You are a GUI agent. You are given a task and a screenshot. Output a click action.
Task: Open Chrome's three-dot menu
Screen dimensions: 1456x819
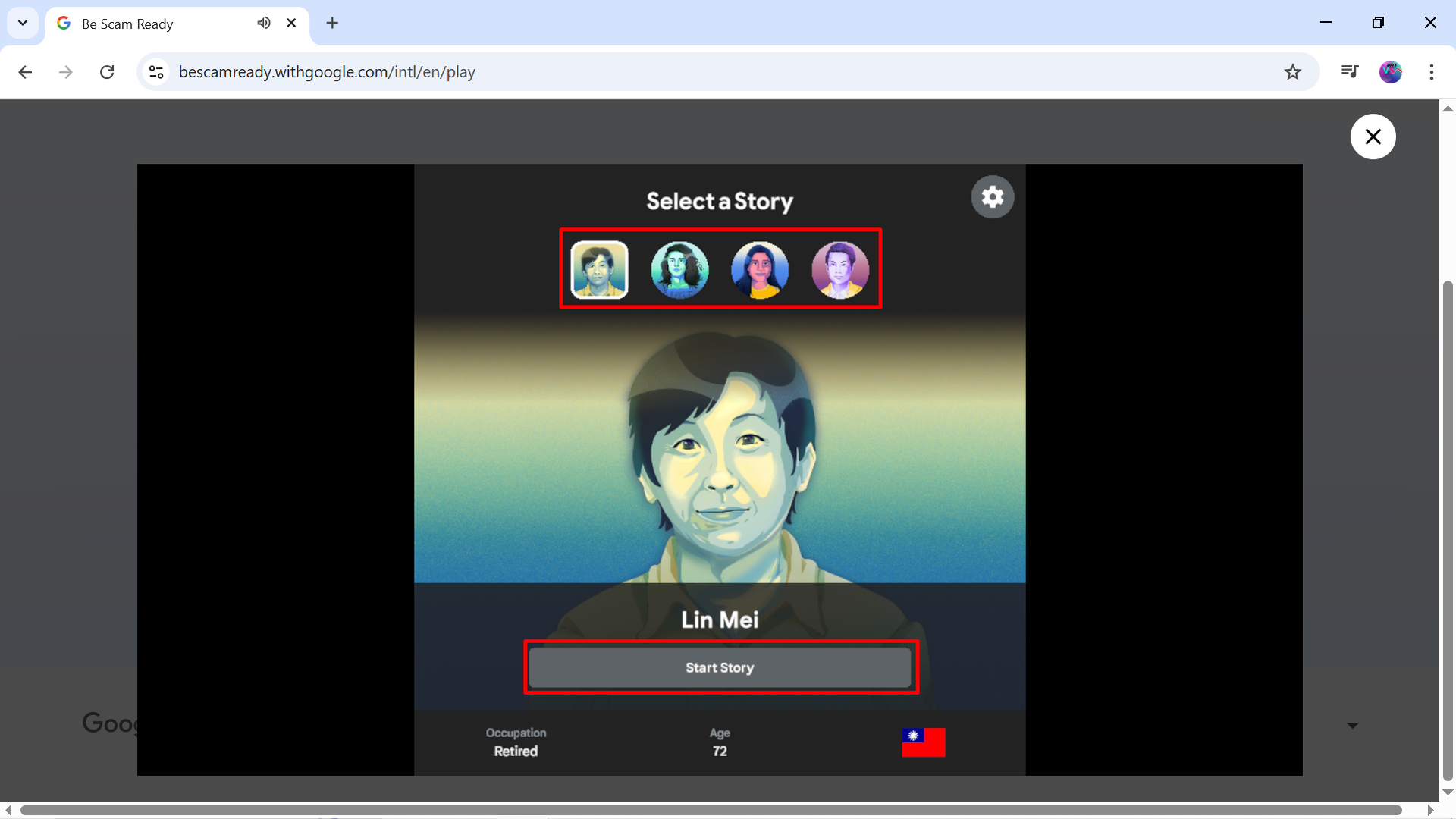pos(1431,72)
